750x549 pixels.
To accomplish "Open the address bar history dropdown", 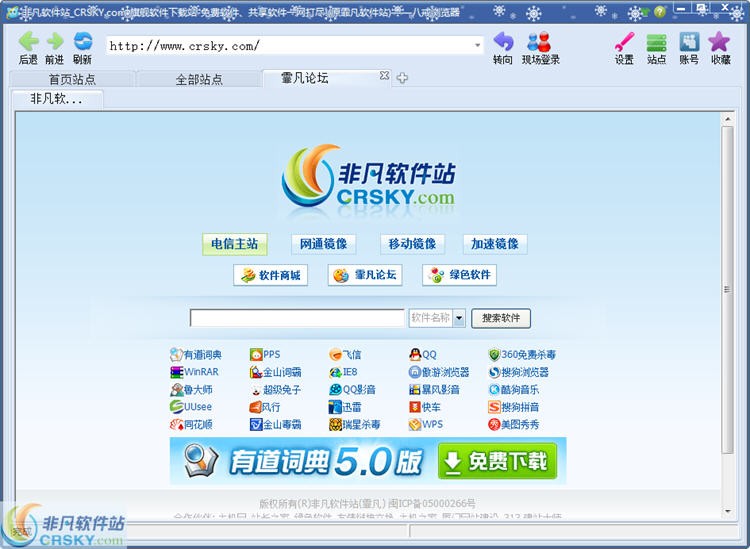I will tap(477, 45).
